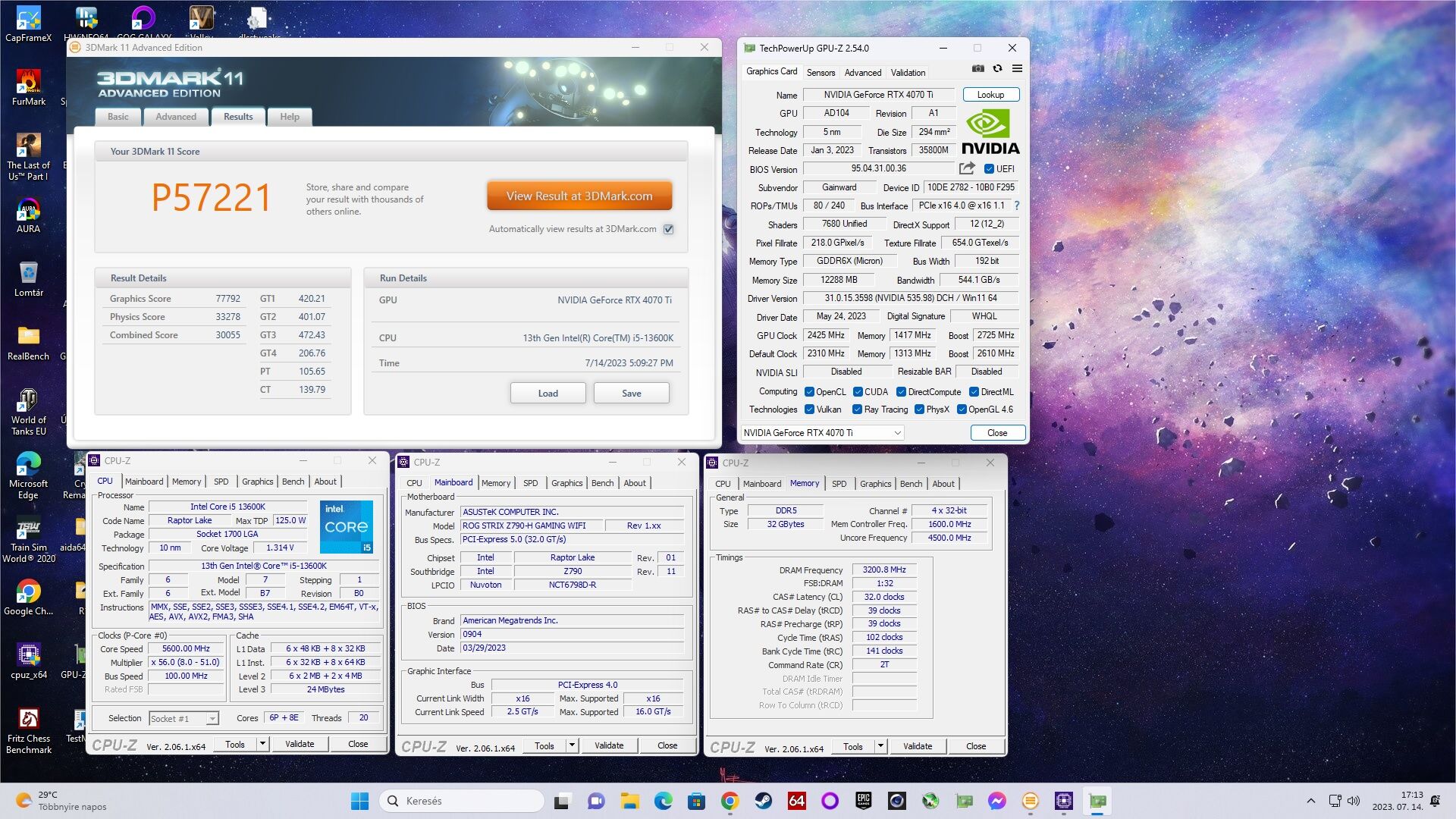
Task: Click the BIOS share/export icon in GPU-Z
Action: pyautogui.click(x=967, y=168)
